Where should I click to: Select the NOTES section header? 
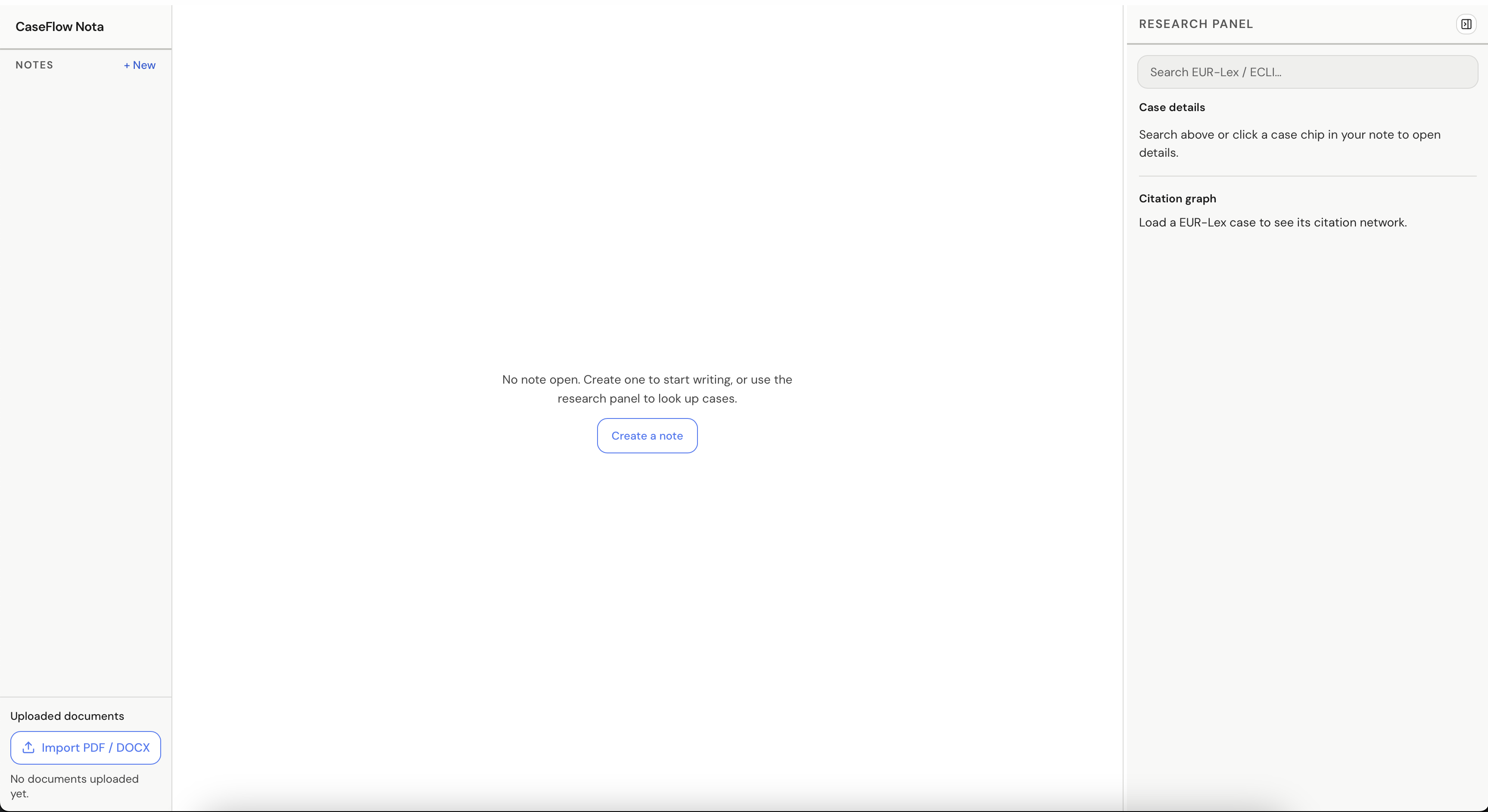pos(34,65)
